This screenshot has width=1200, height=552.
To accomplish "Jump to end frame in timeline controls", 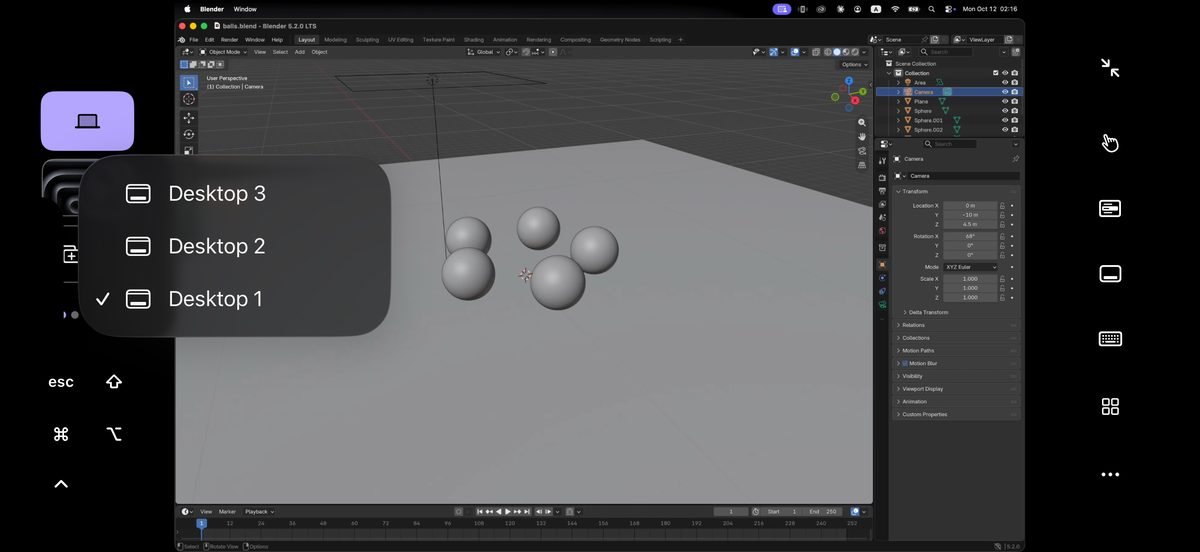I will pyautogui.click(x=527, y=512).
